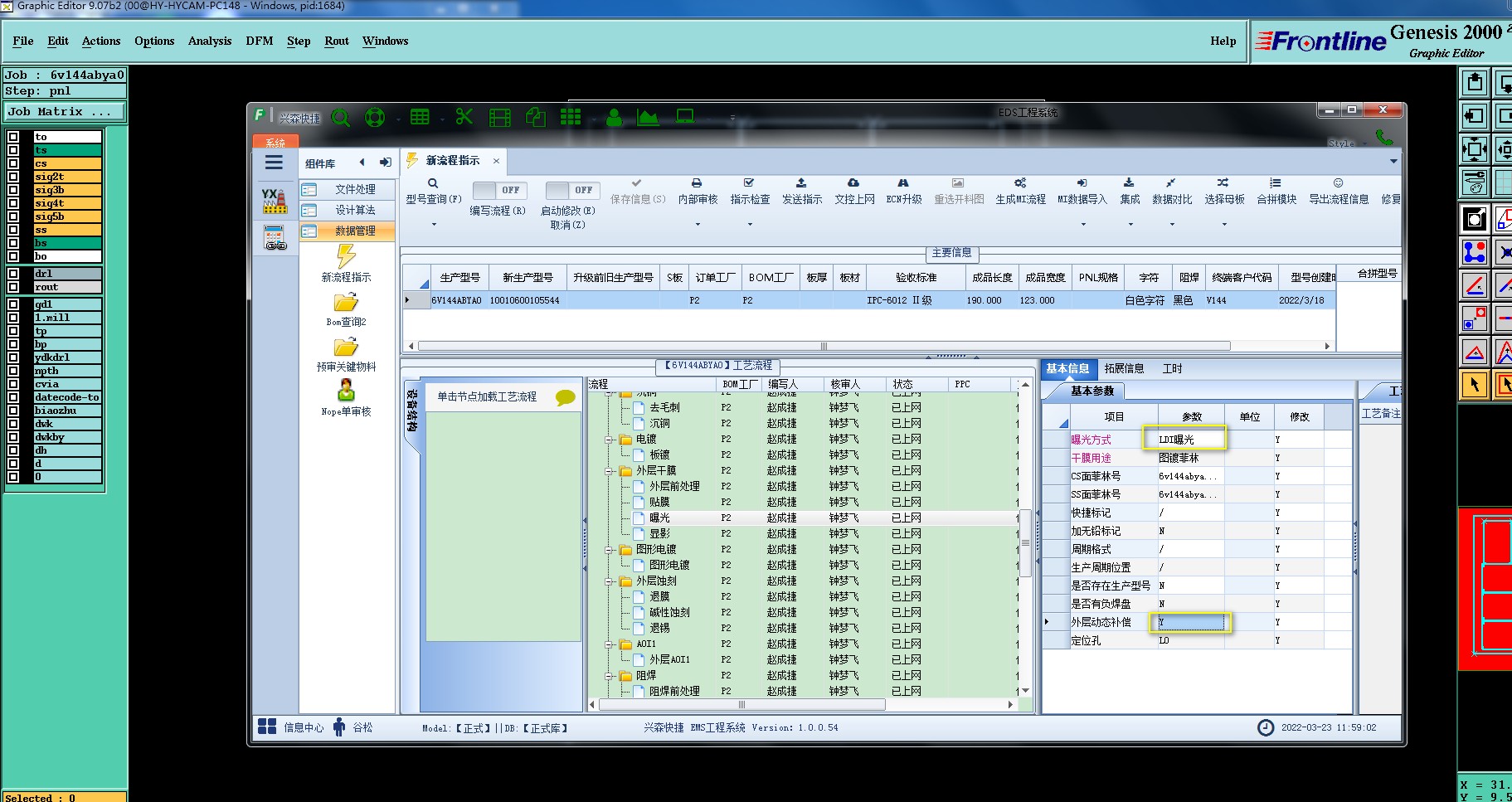
Task: Click 合拼模块 list button
Action: 1276,192
